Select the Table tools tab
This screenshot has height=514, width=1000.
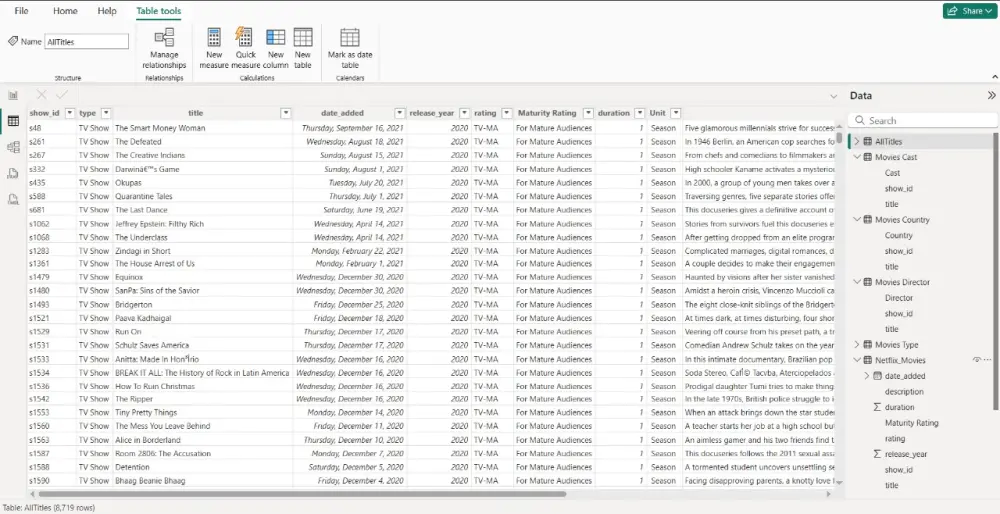coord(158,11)
